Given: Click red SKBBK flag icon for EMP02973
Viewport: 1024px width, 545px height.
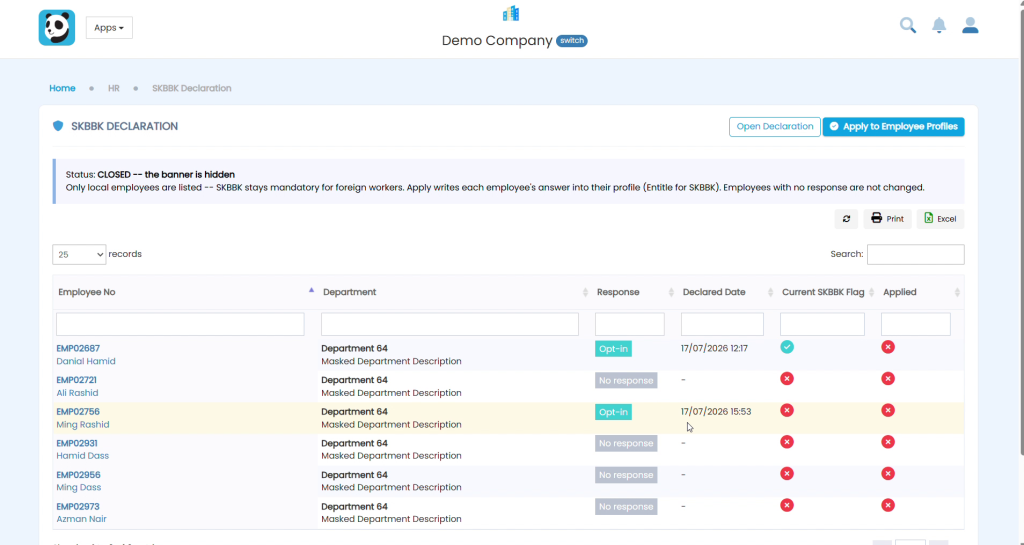Looking at the screenshot, I should pyautogui.click(x=787, y=505).
